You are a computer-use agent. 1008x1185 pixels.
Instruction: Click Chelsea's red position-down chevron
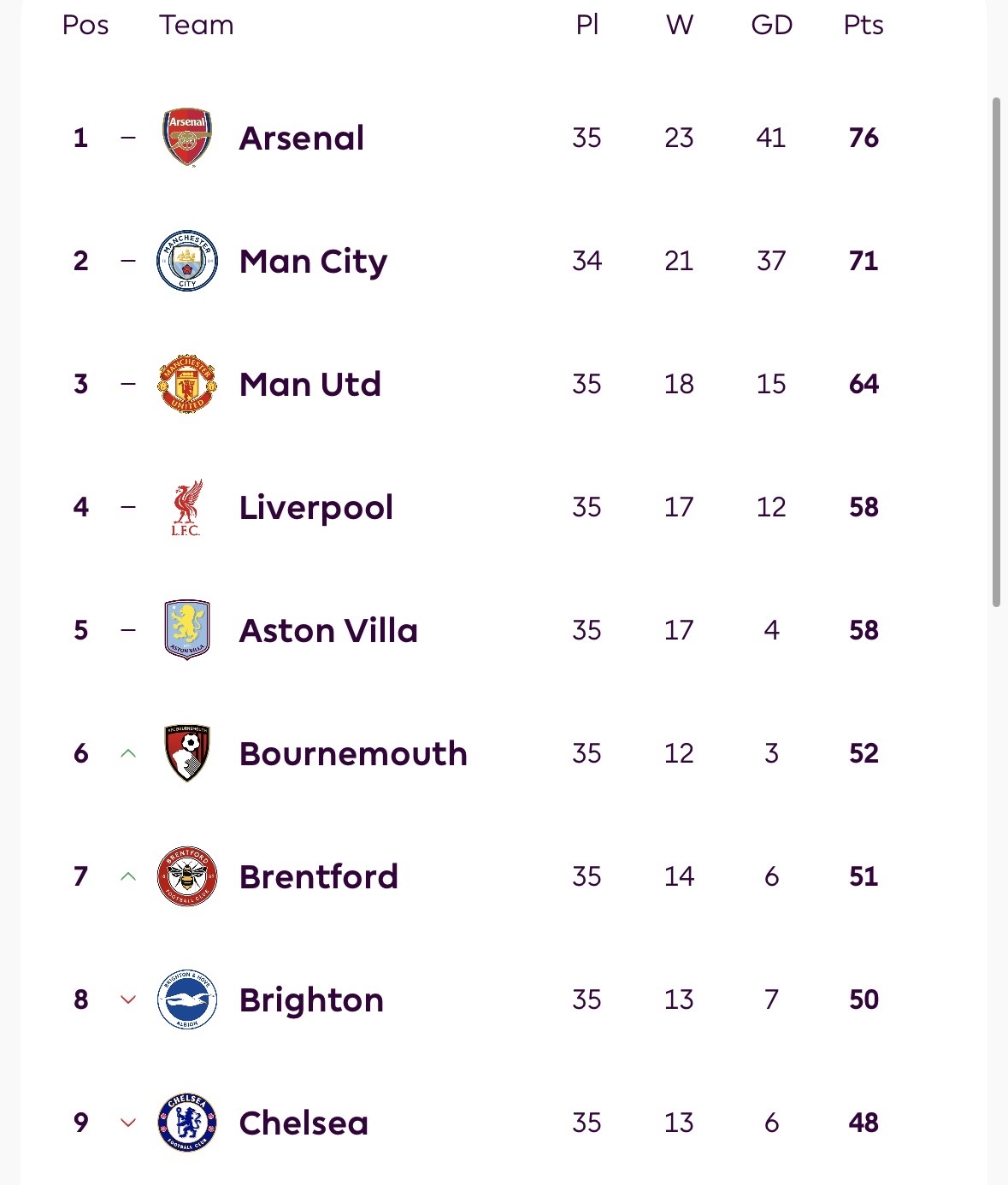128,1123
